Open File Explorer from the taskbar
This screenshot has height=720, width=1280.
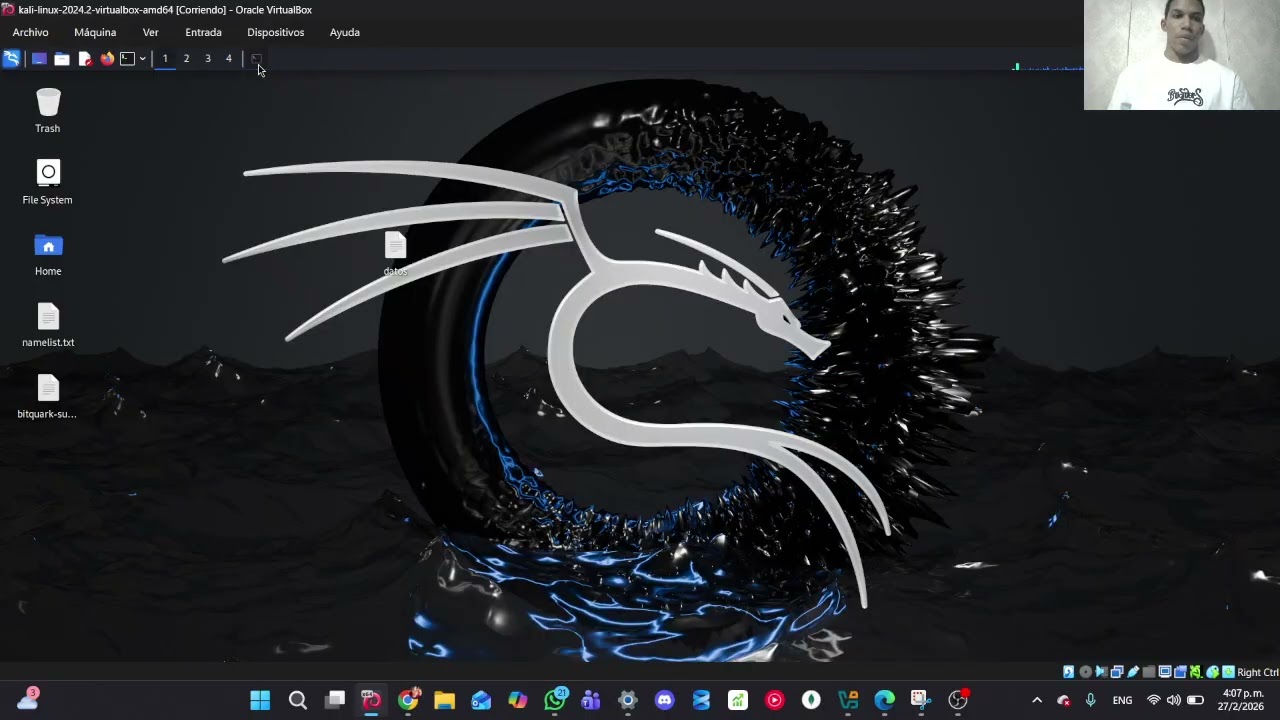tap(444, 700)
